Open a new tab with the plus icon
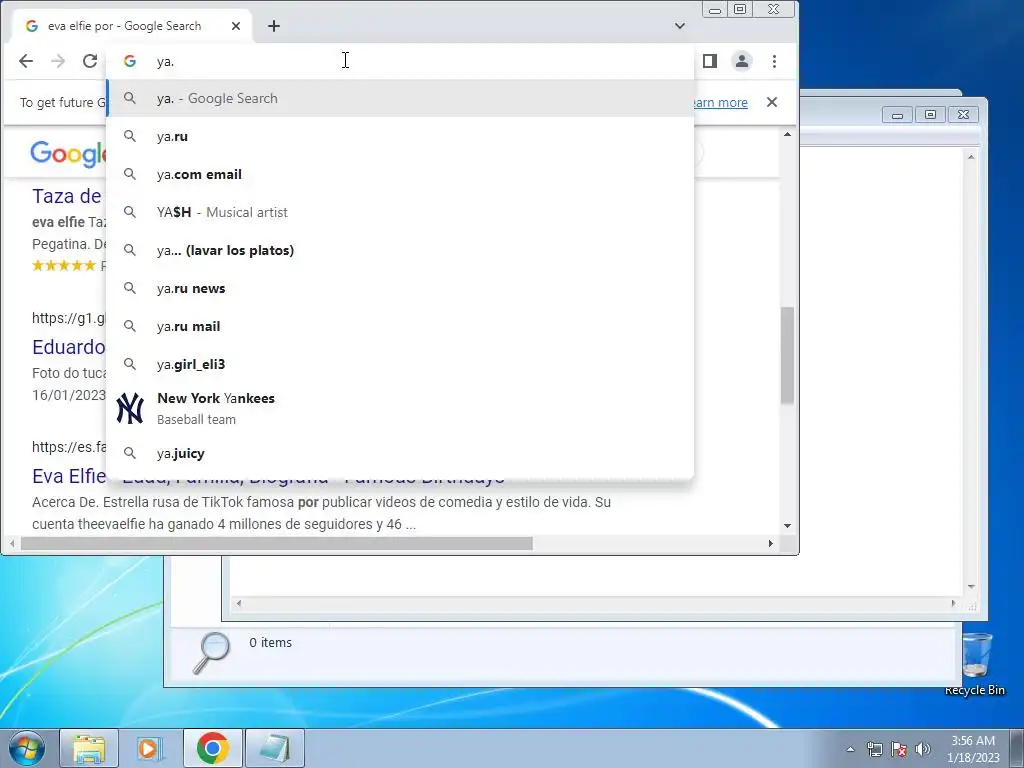 click(274, 26)
